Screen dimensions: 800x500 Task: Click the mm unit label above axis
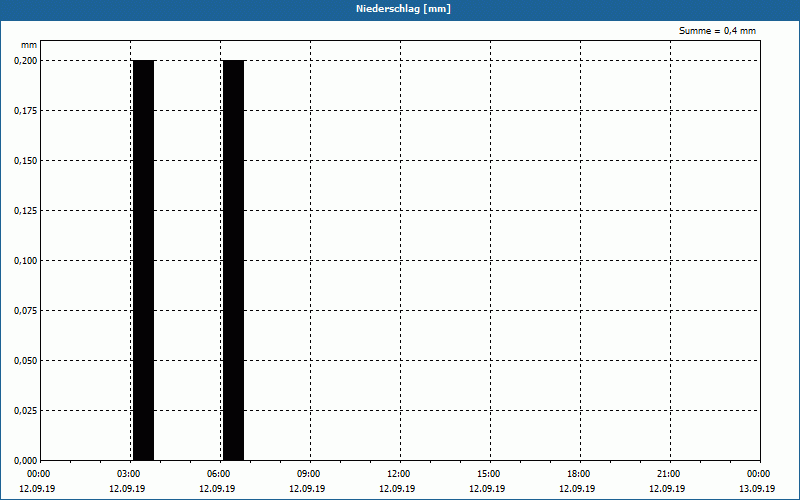point(29,45)
